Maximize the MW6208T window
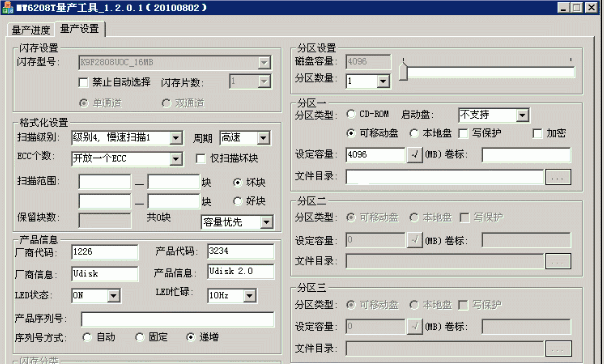Image resolution: width=604 pixels, height=364 pixels. [577, 8]
